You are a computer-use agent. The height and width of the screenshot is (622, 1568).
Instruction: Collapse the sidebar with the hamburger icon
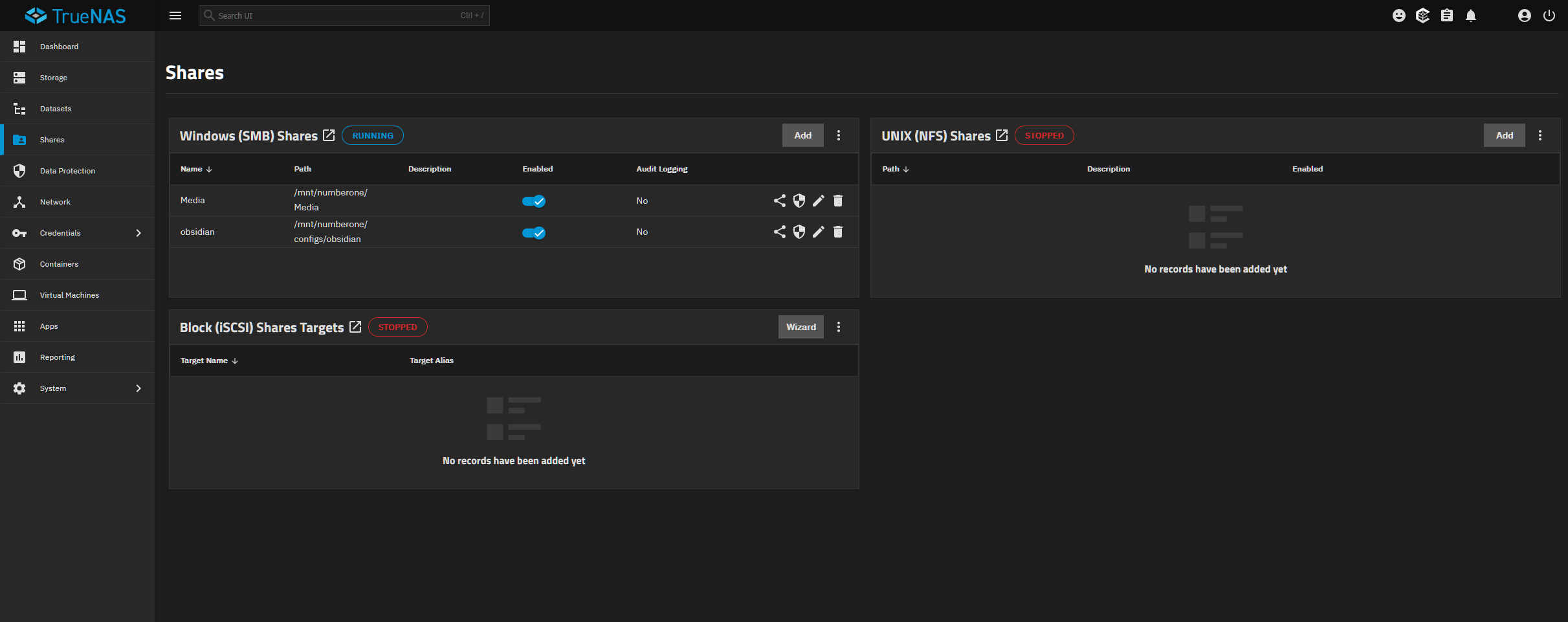coord(175,15)
